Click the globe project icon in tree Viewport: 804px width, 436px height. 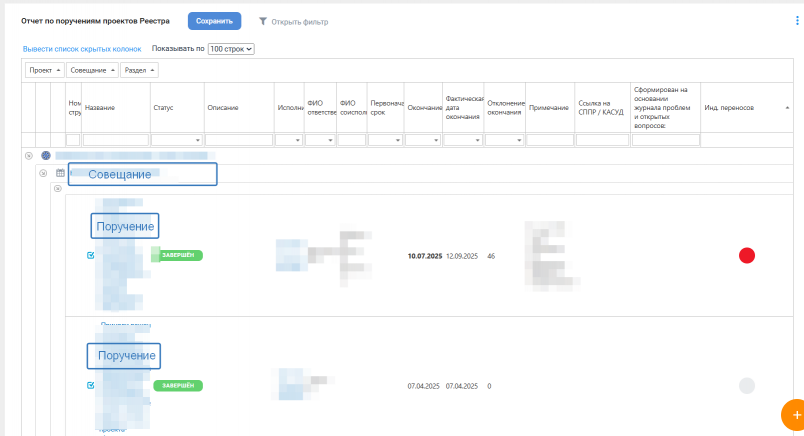[x=45, y=156]
